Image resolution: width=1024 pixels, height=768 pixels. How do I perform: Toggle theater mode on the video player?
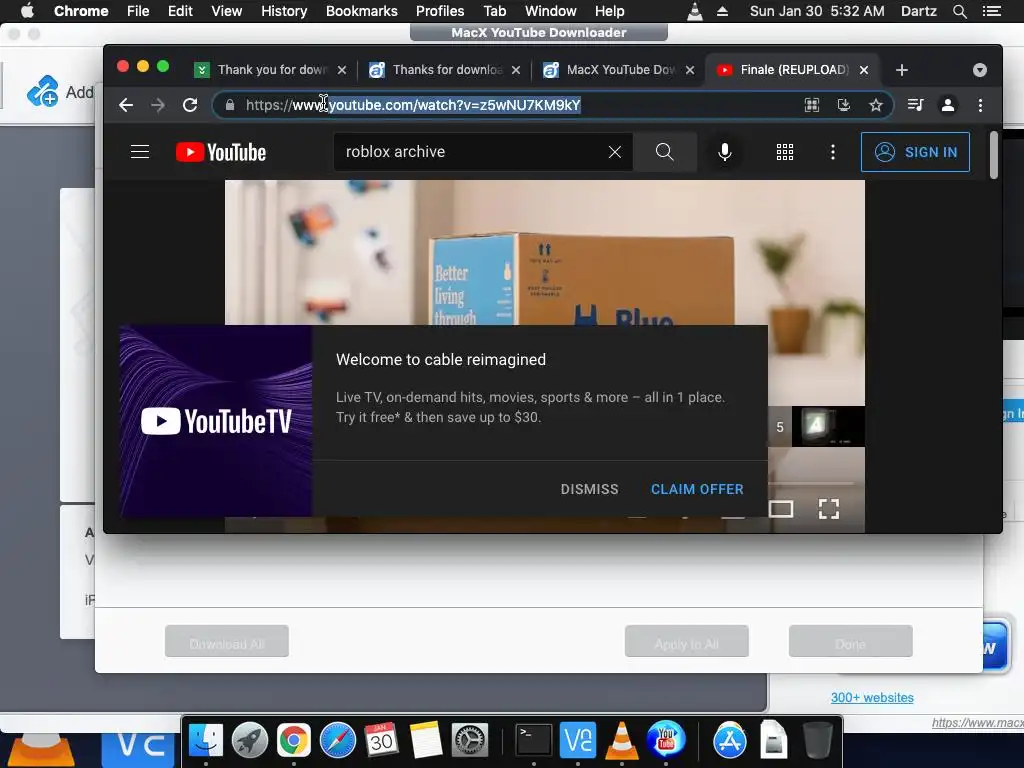click(x=781, y=509)
